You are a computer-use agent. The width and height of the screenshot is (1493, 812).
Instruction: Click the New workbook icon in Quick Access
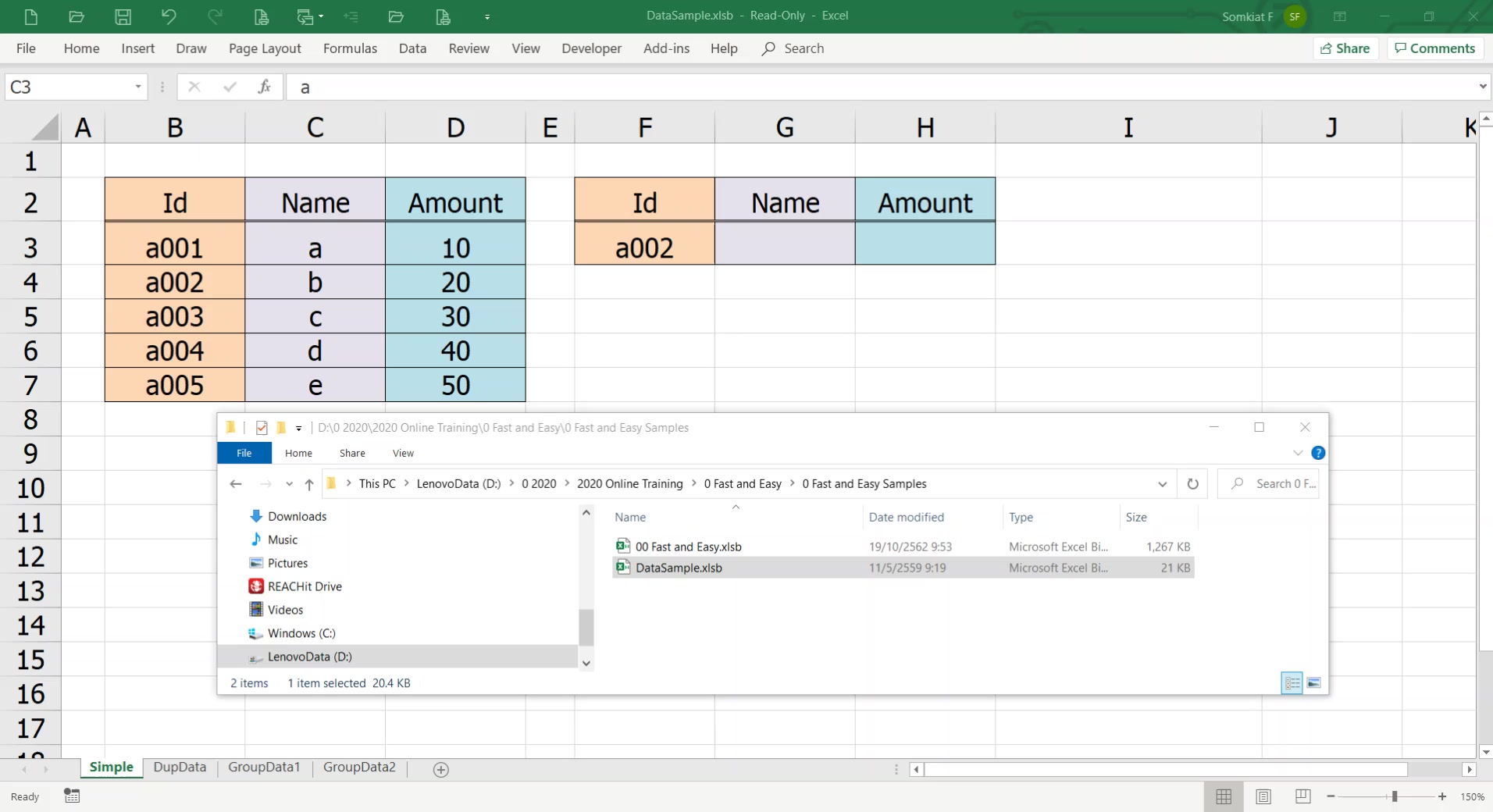click(30, 16)
